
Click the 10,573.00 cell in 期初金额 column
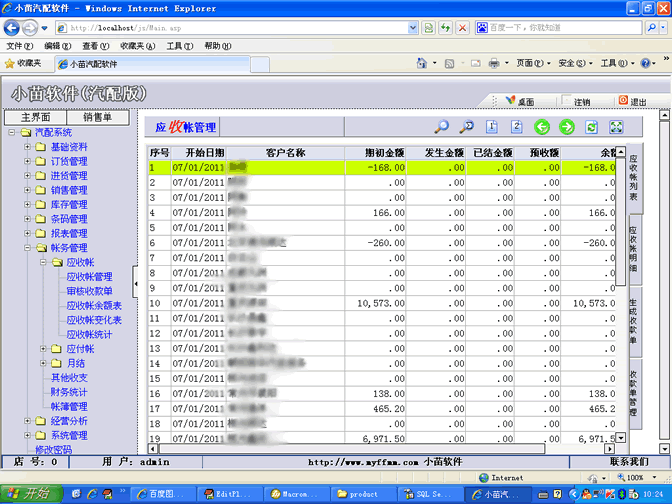pyautogui.click(x=375, y=303)
